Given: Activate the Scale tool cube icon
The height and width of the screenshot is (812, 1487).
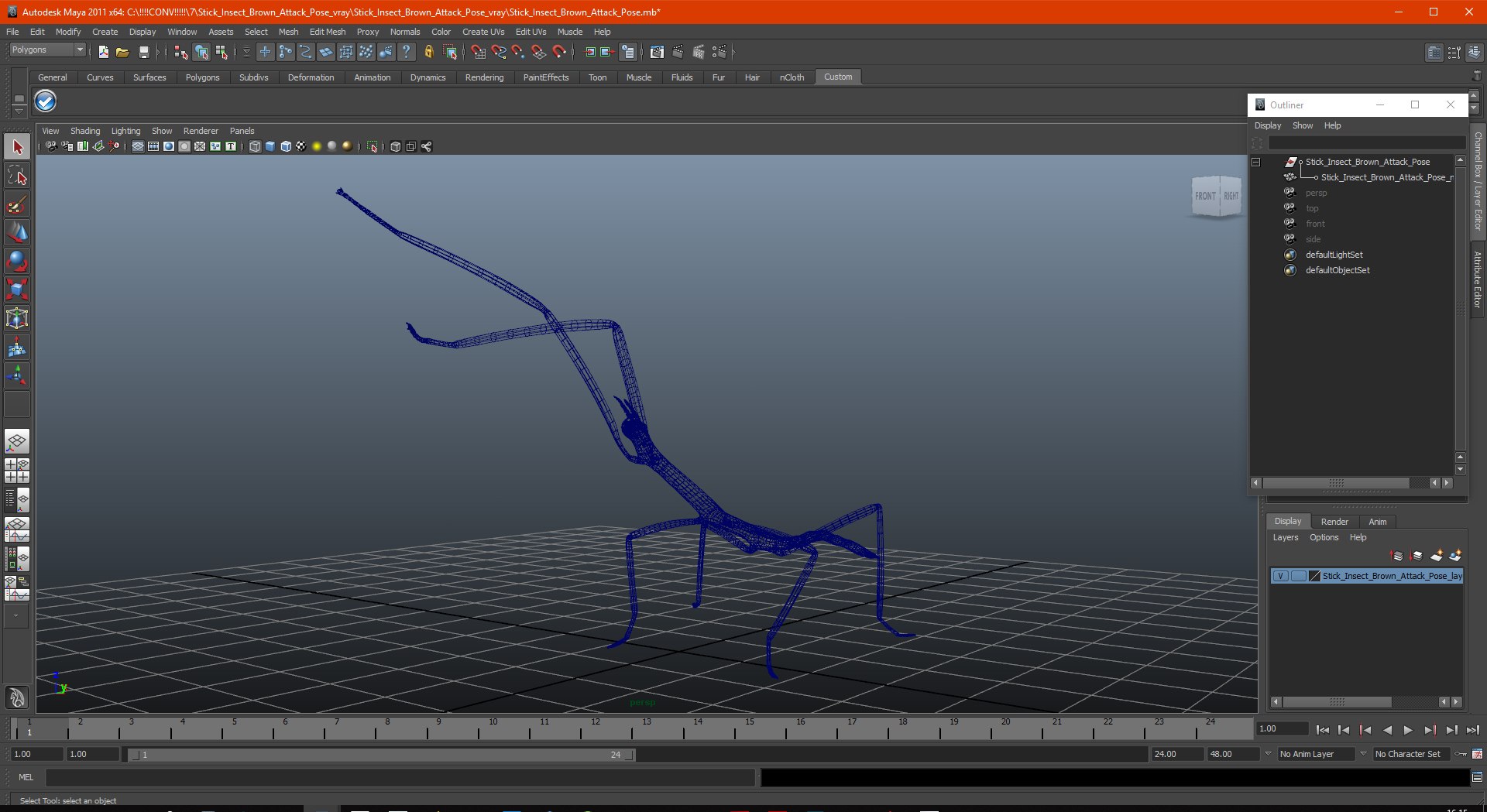Looking at the screenshot, I should point(17,290).
